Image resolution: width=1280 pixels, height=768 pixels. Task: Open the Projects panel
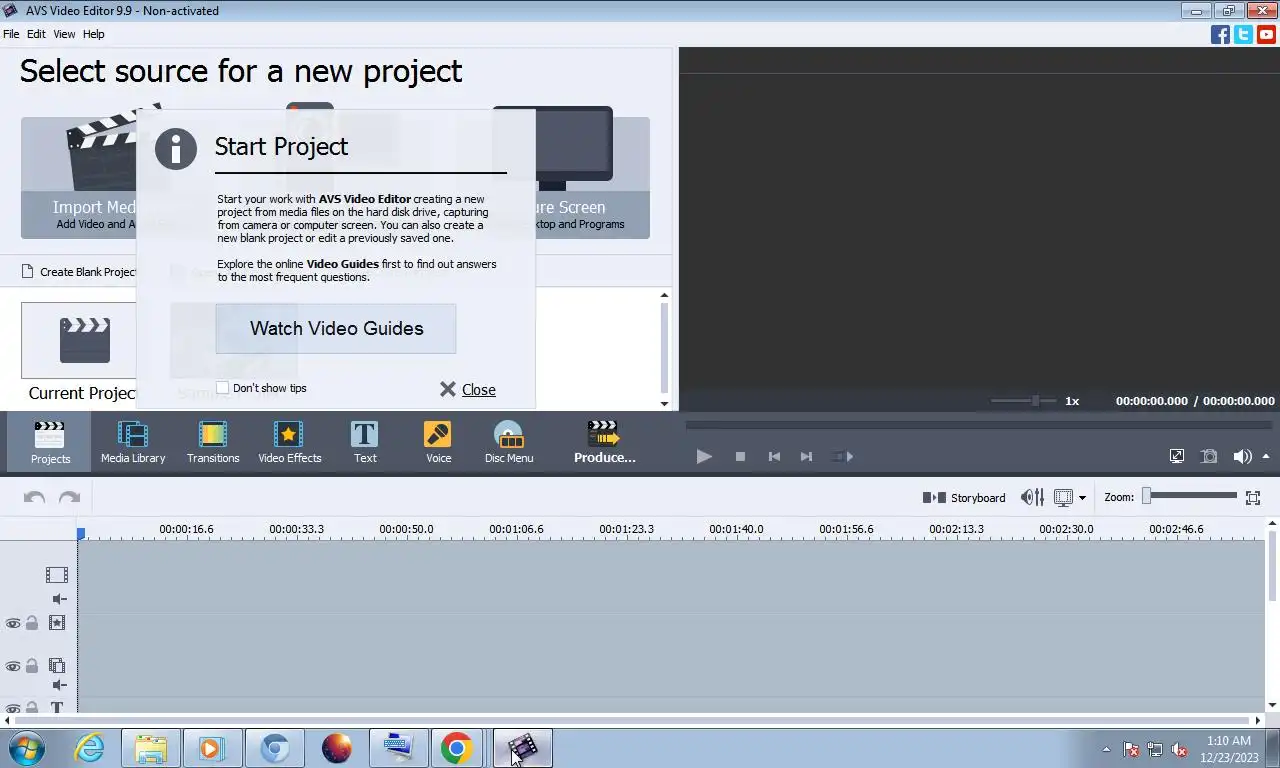50,442
